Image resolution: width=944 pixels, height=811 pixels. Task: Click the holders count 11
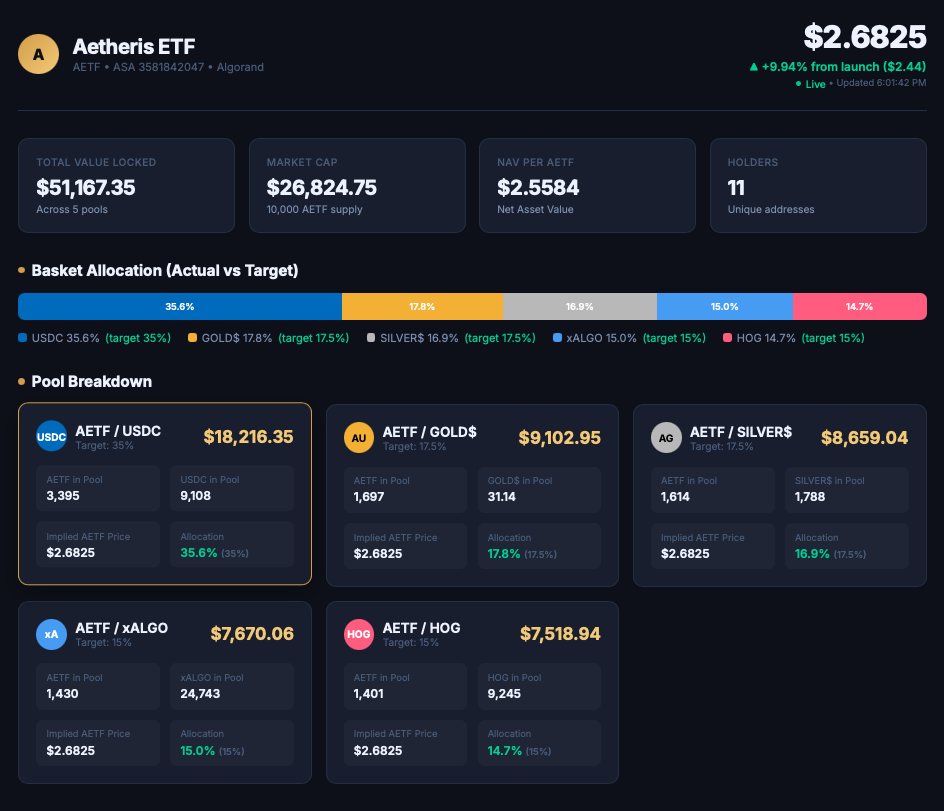pyautogui.click(x=736, y=187)
